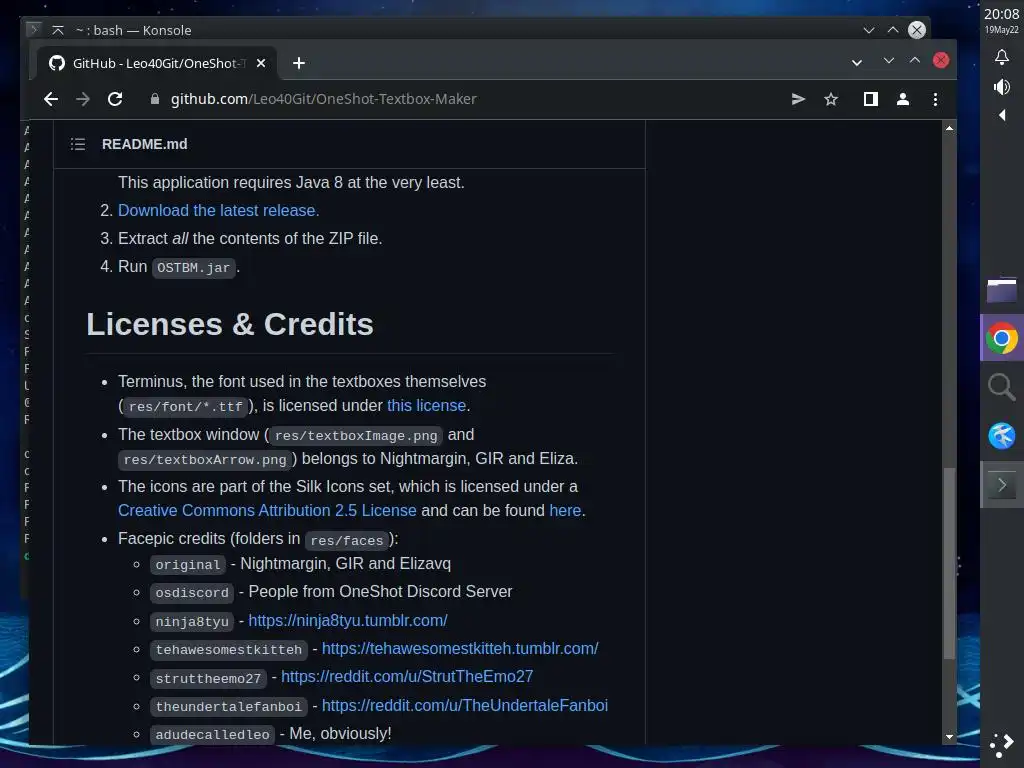The width and height of the screenshot is (1024, 768).
Task: Close the GitHub OneShot tab
Action: pos(261,63)
